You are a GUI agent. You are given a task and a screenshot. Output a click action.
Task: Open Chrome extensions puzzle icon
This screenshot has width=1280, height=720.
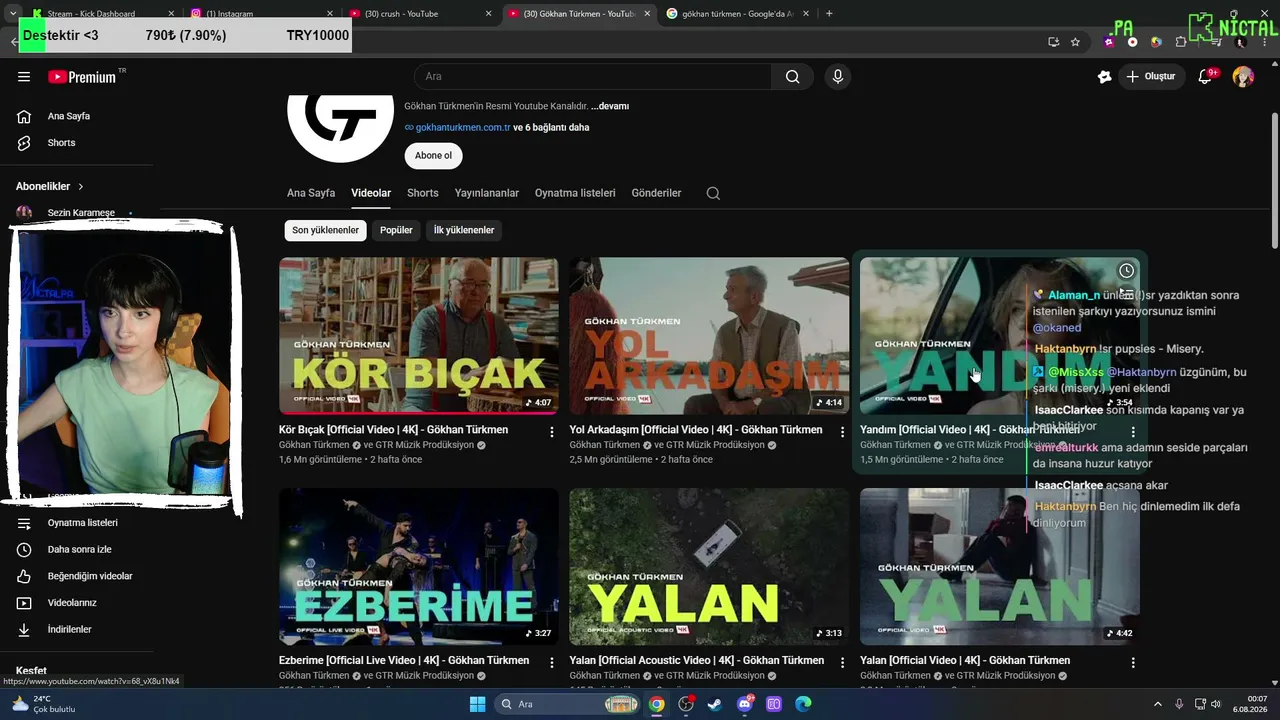pyautogui.click(x=1181, y=42)
